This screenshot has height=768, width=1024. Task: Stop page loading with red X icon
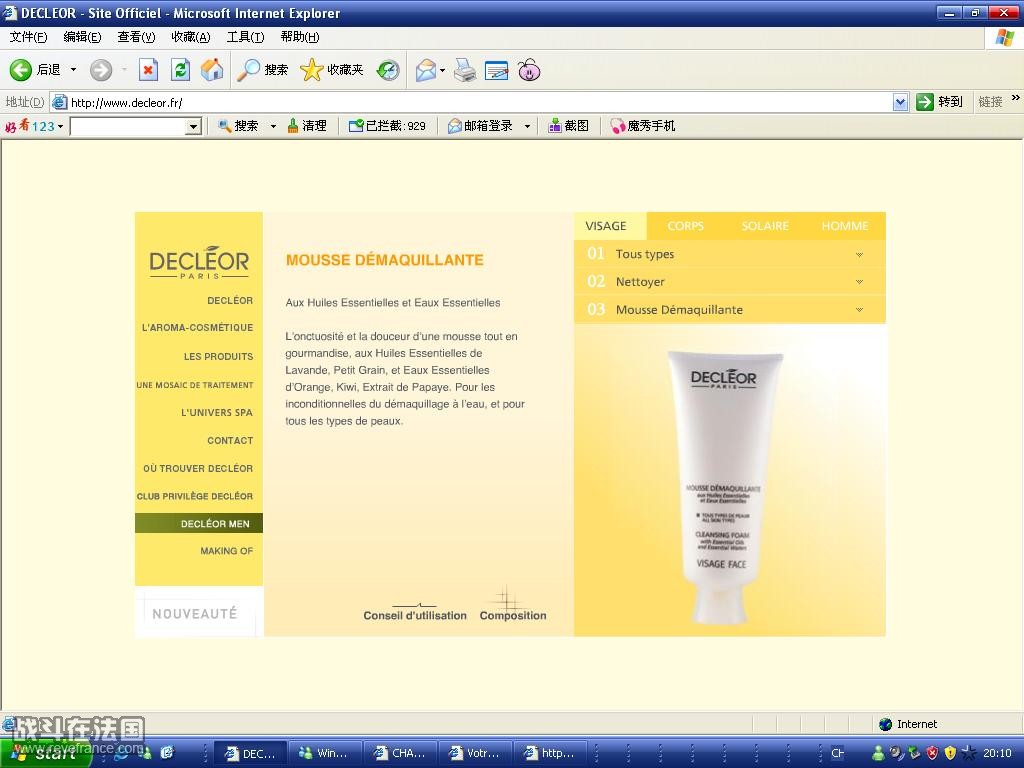(x=148, y=70)
